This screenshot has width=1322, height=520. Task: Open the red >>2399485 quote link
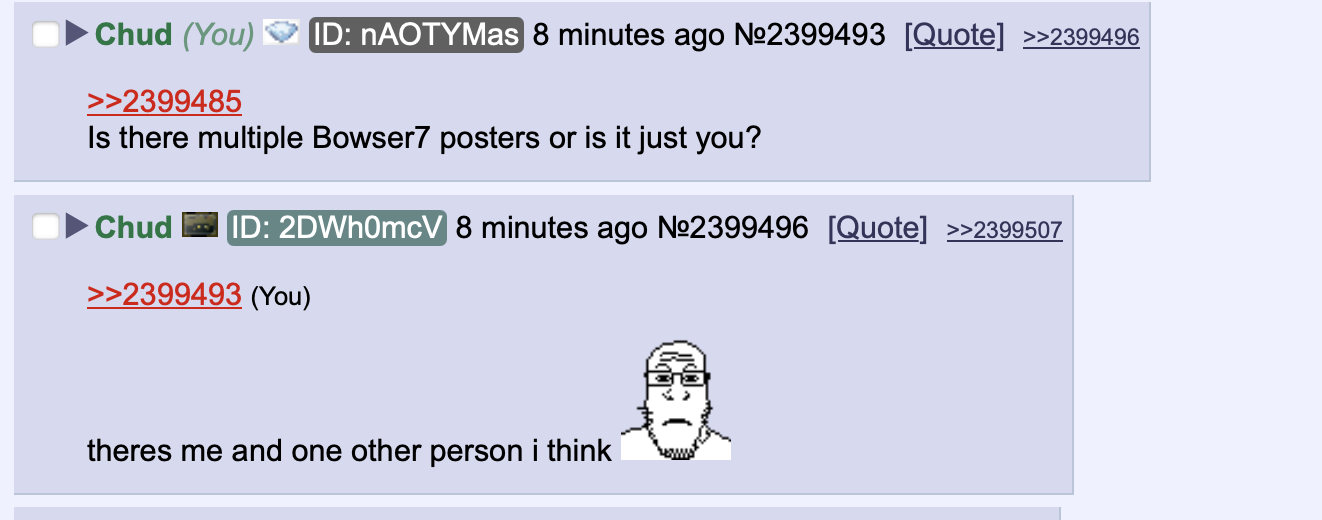[165, 101]
